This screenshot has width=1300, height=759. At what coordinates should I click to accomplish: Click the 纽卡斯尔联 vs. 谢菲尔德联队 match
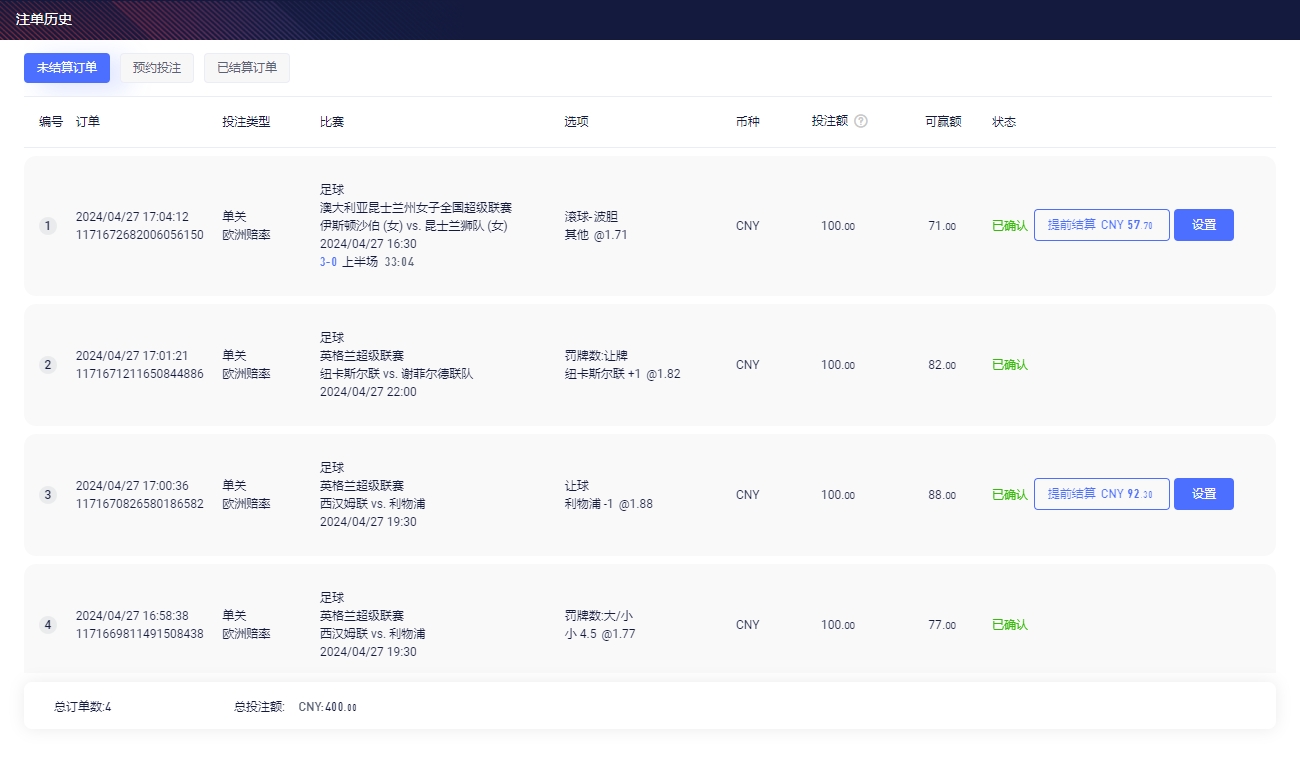coord(396,374)
